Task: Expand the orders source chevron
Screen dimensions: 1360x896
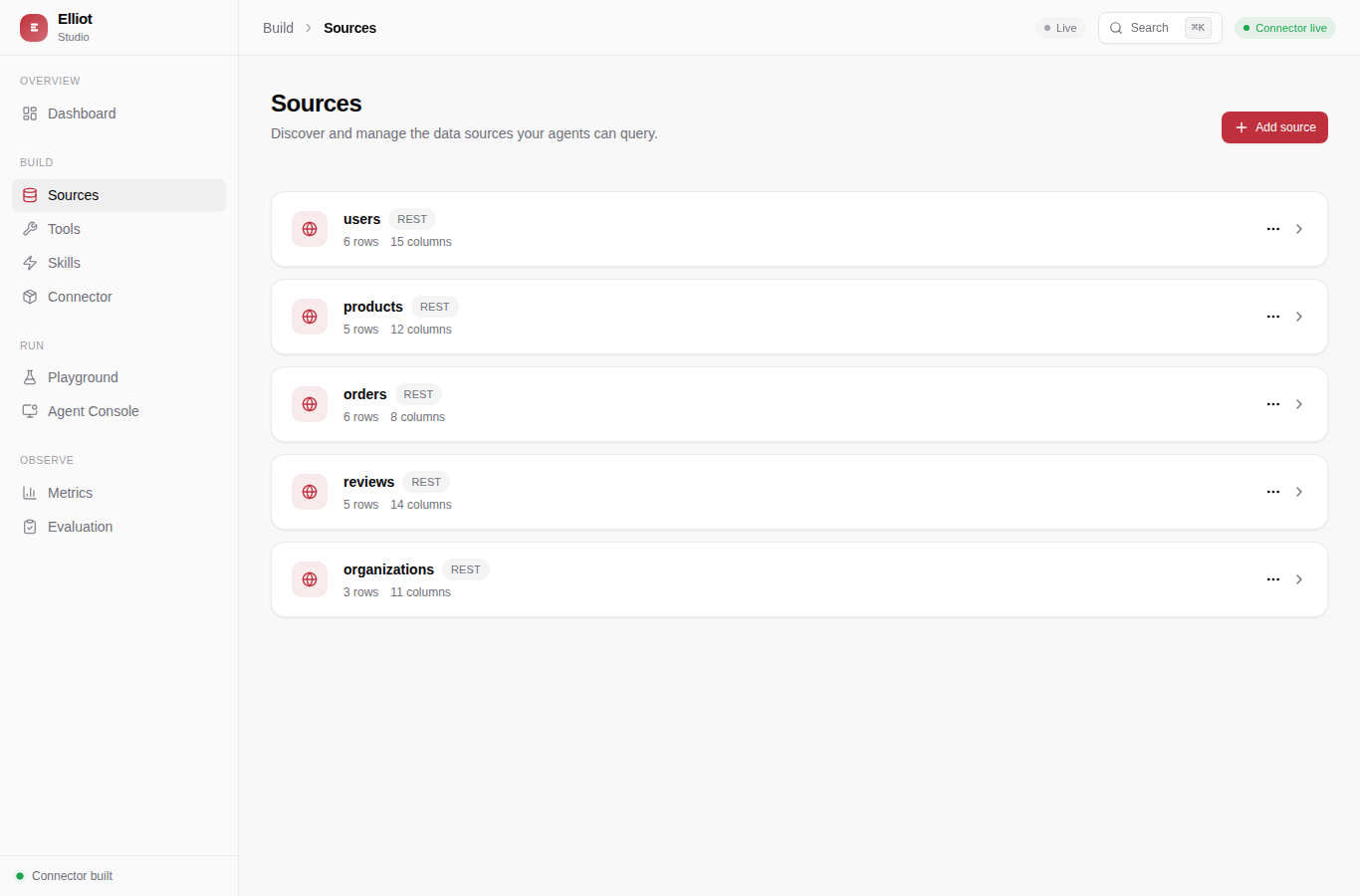Action: [x=1299, y=404]
